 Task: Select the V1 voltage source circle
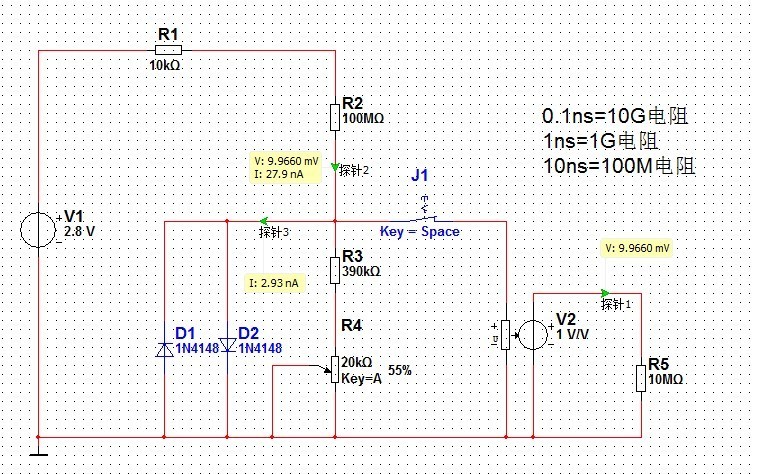38,229
